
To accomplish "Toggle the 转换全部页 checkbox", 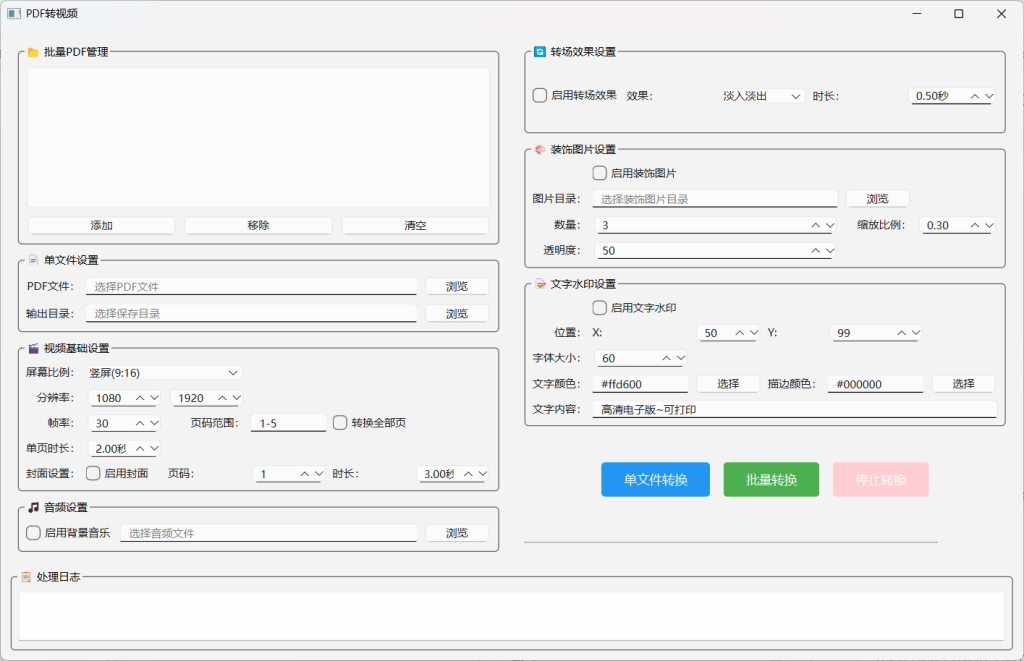I will click(x=341, y=423).
